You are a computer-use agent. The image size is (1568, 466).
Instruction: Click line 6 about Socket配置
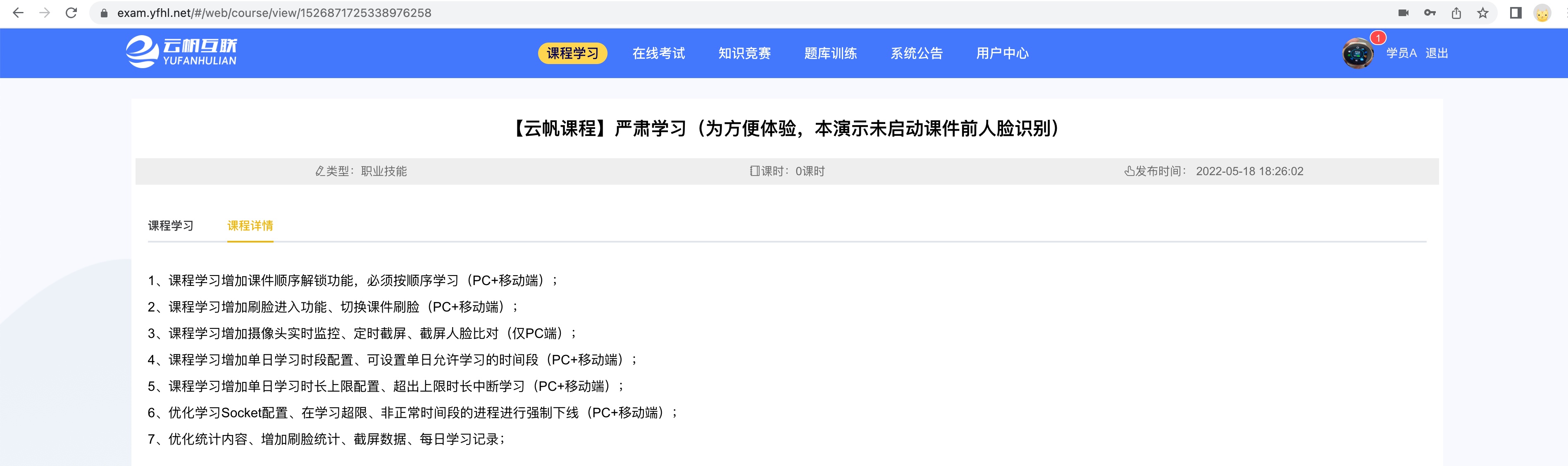(413, 412)
